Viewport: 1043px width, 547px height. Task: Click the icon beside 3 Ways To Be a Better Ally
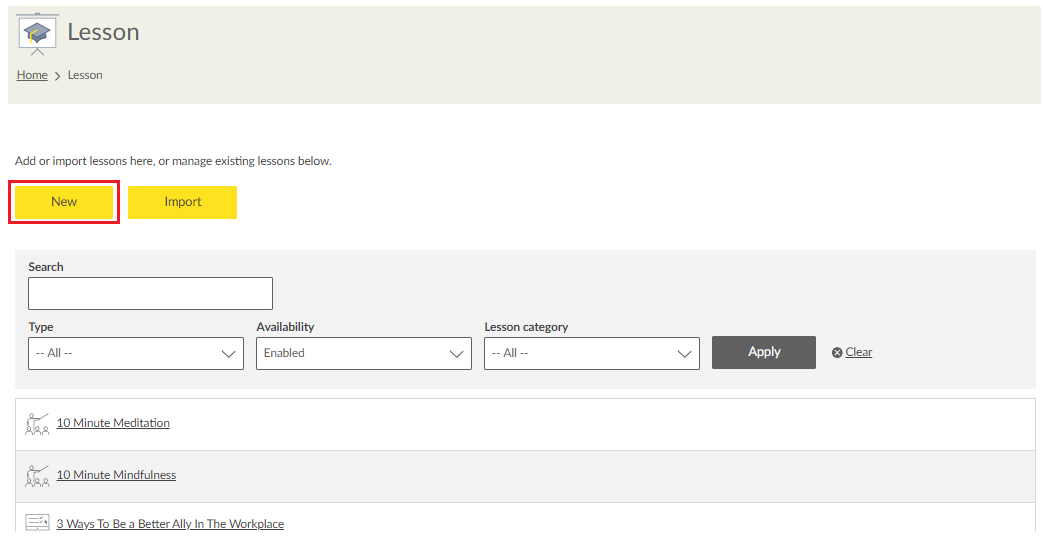click(x=37, y=523)
